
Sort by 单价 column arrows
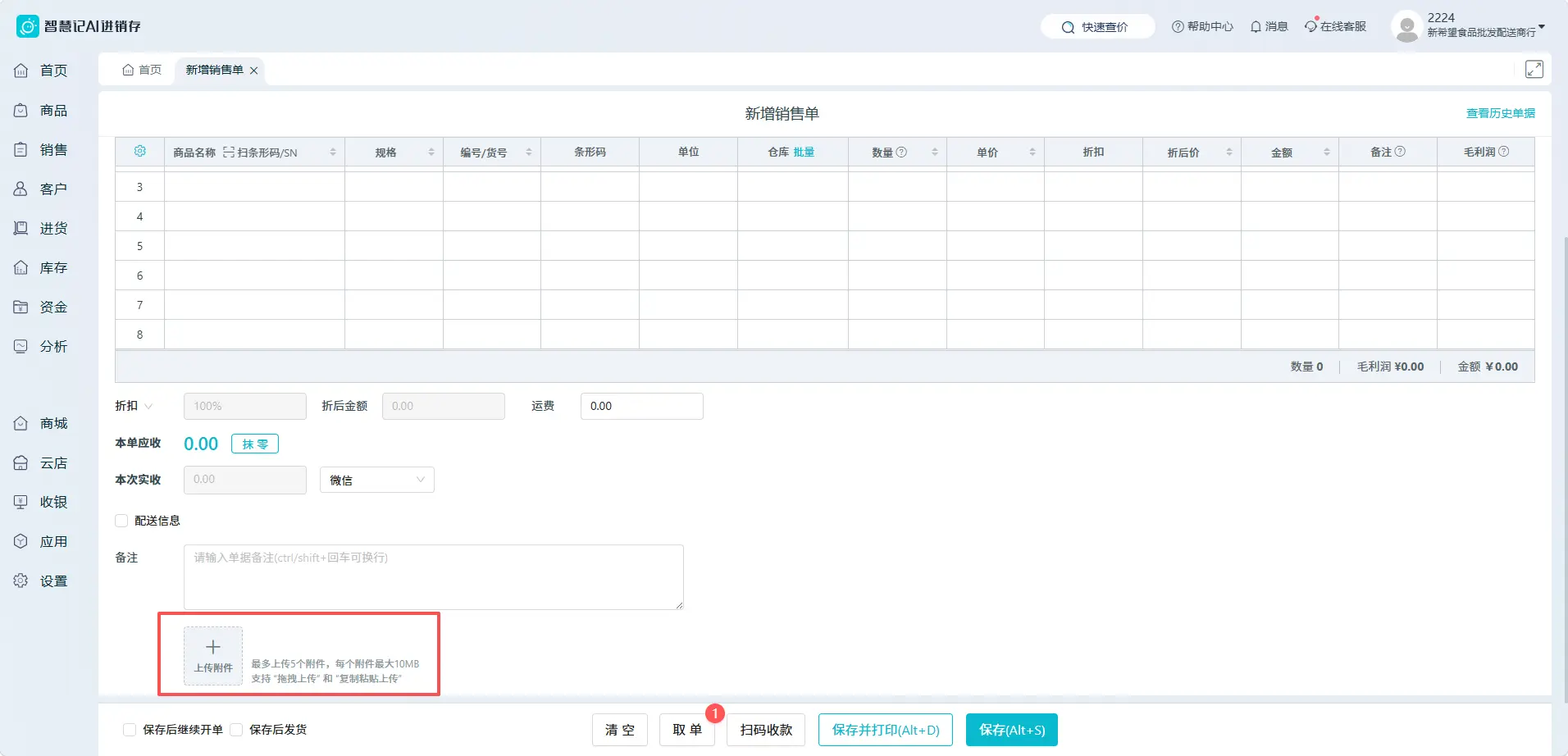(x=1032, y=153)
